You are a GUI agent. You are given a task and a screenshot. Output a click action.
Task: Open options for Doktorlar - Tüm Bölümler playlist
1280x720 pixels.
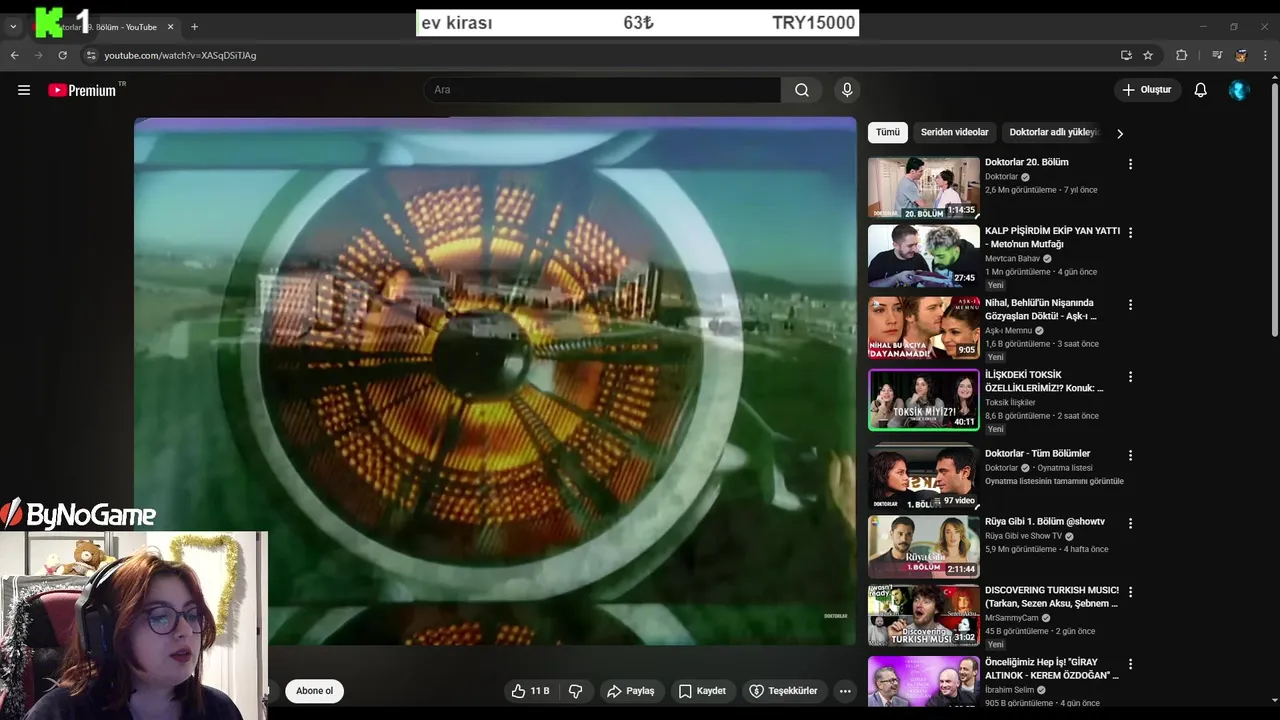pos(1130,455)
